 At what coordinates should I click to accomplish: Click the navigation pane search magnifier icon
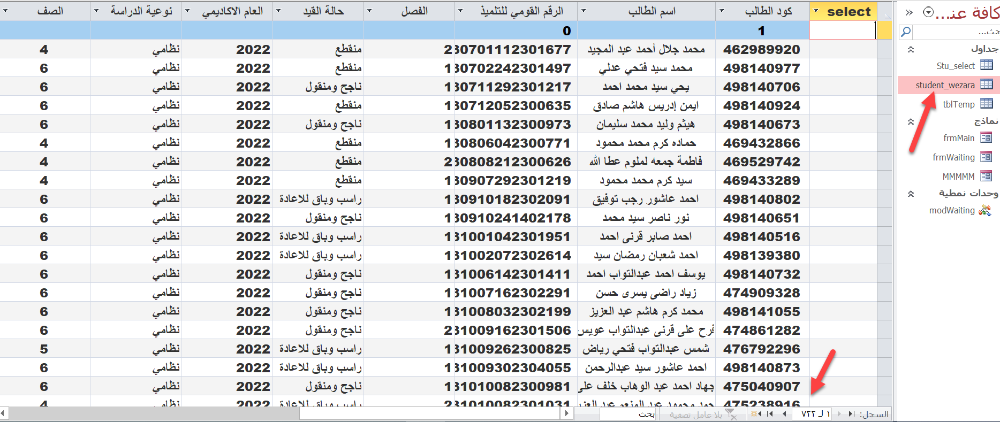coord(907,31)
